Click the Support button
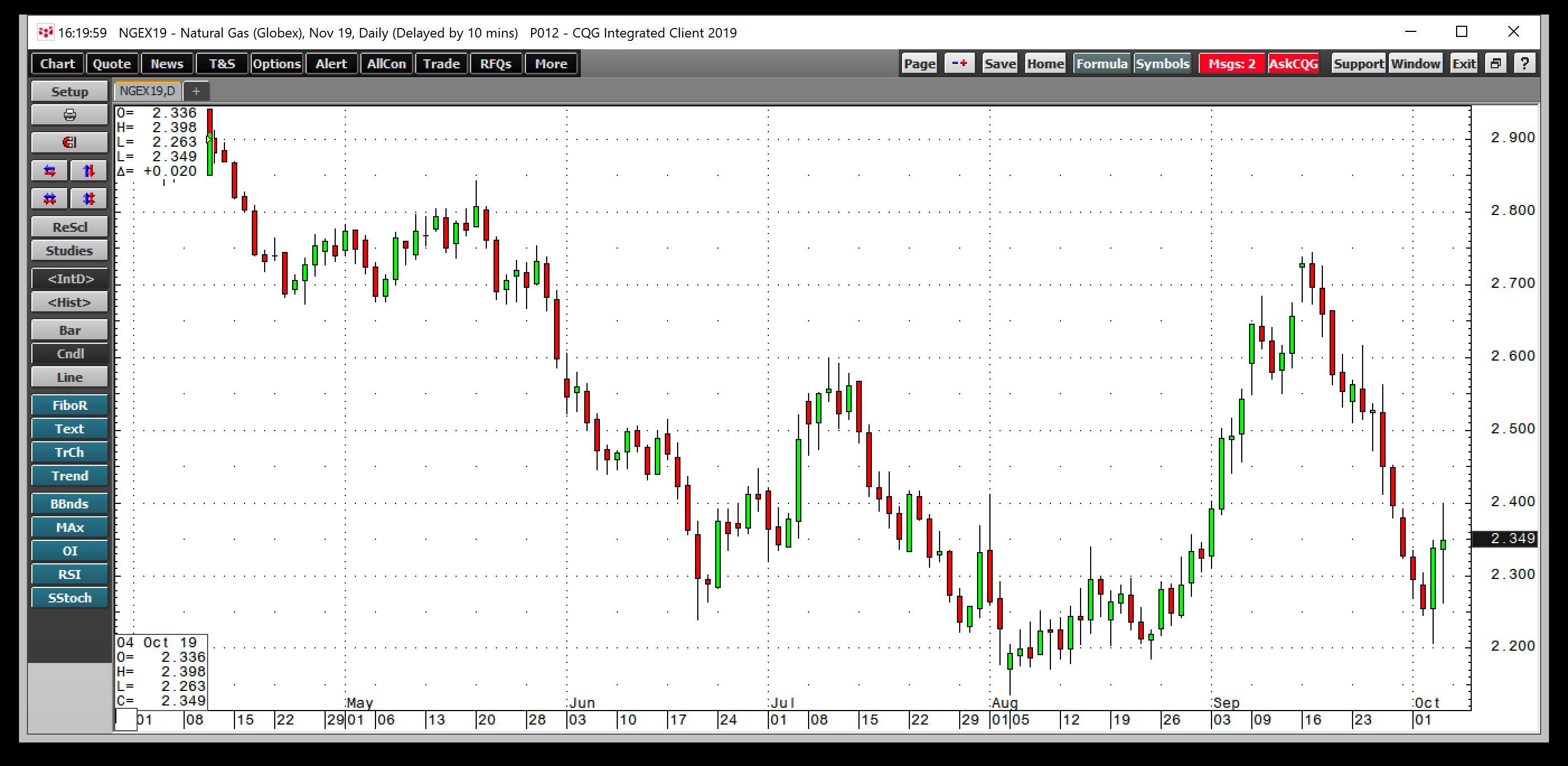The height and width of the screenshot is (766, 1568). [x=1359, y=63]
